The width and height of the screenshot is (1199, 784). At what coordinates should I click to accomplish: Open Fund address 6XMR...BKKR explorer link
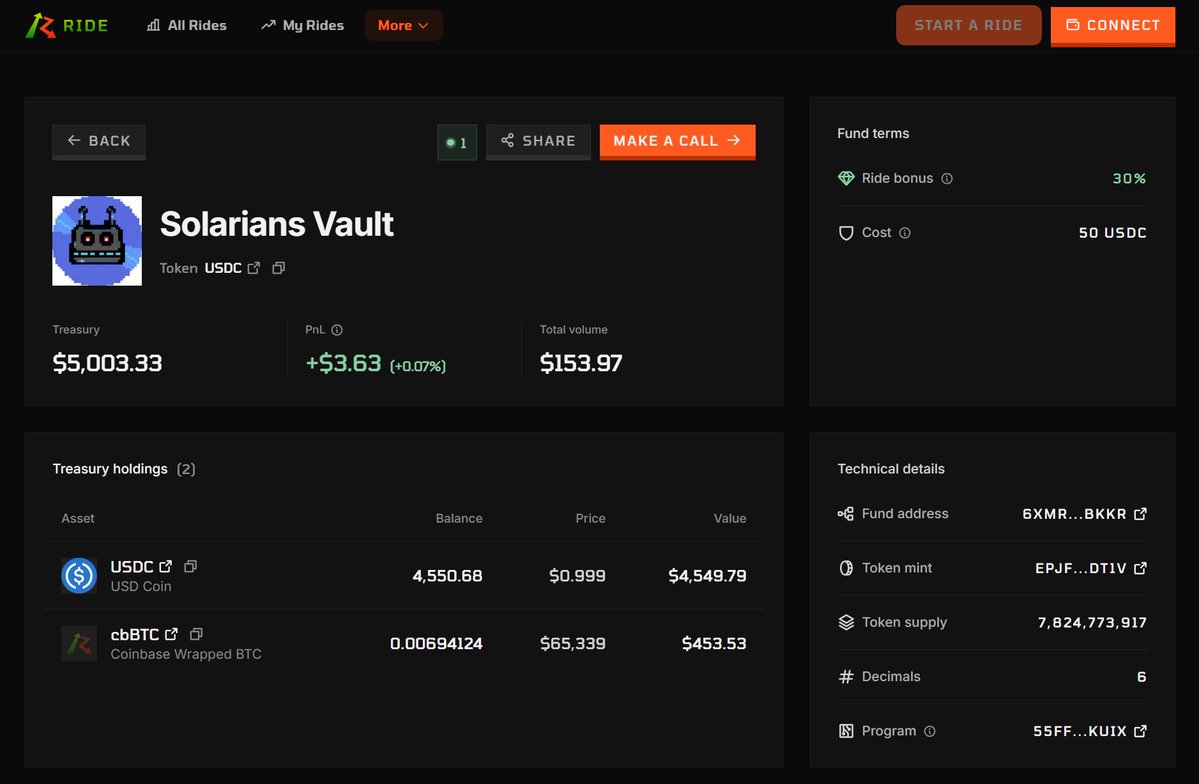1140,514
